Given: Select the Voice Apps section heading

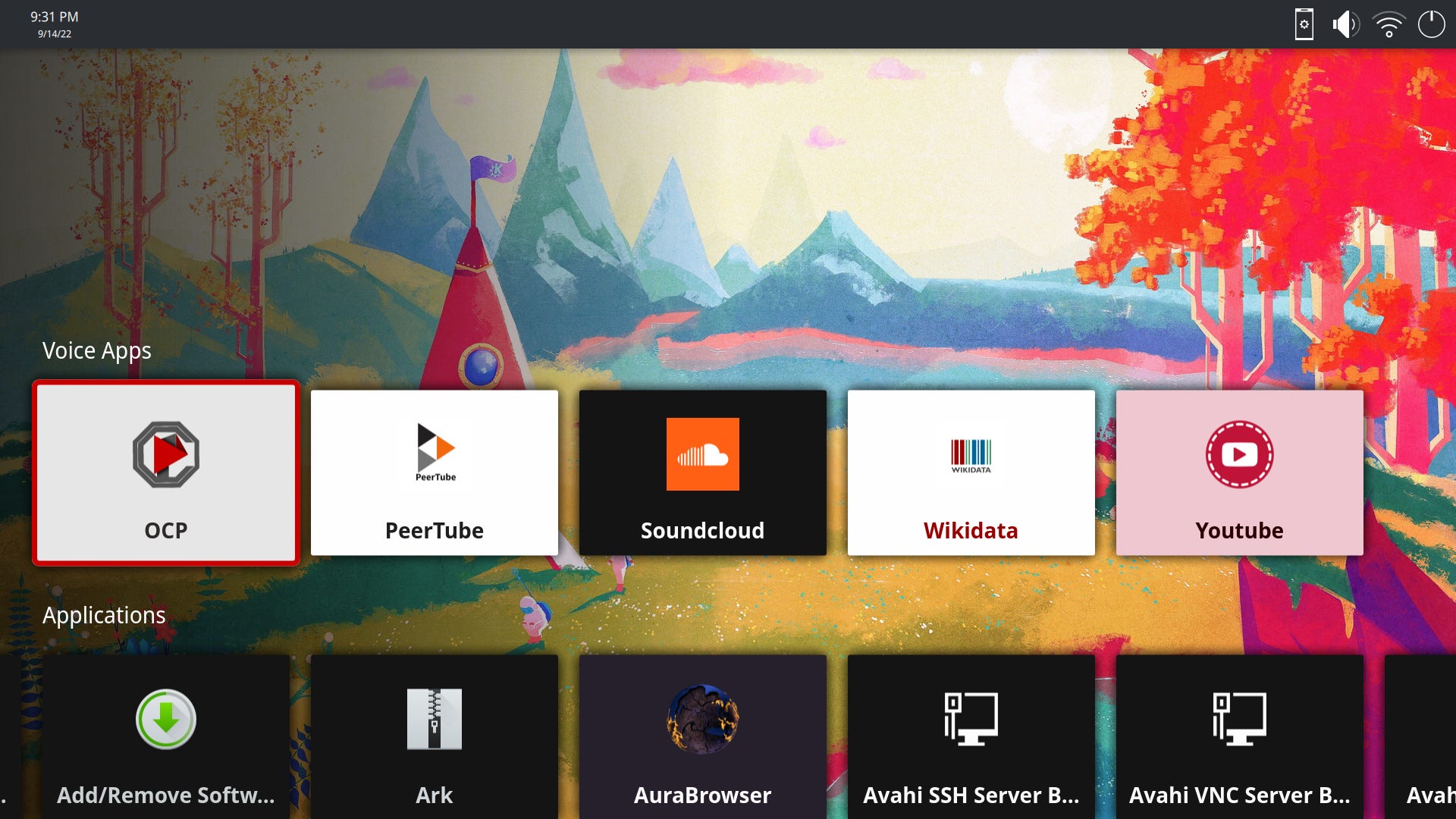Looking at the screenshot, I should [96, 350].
